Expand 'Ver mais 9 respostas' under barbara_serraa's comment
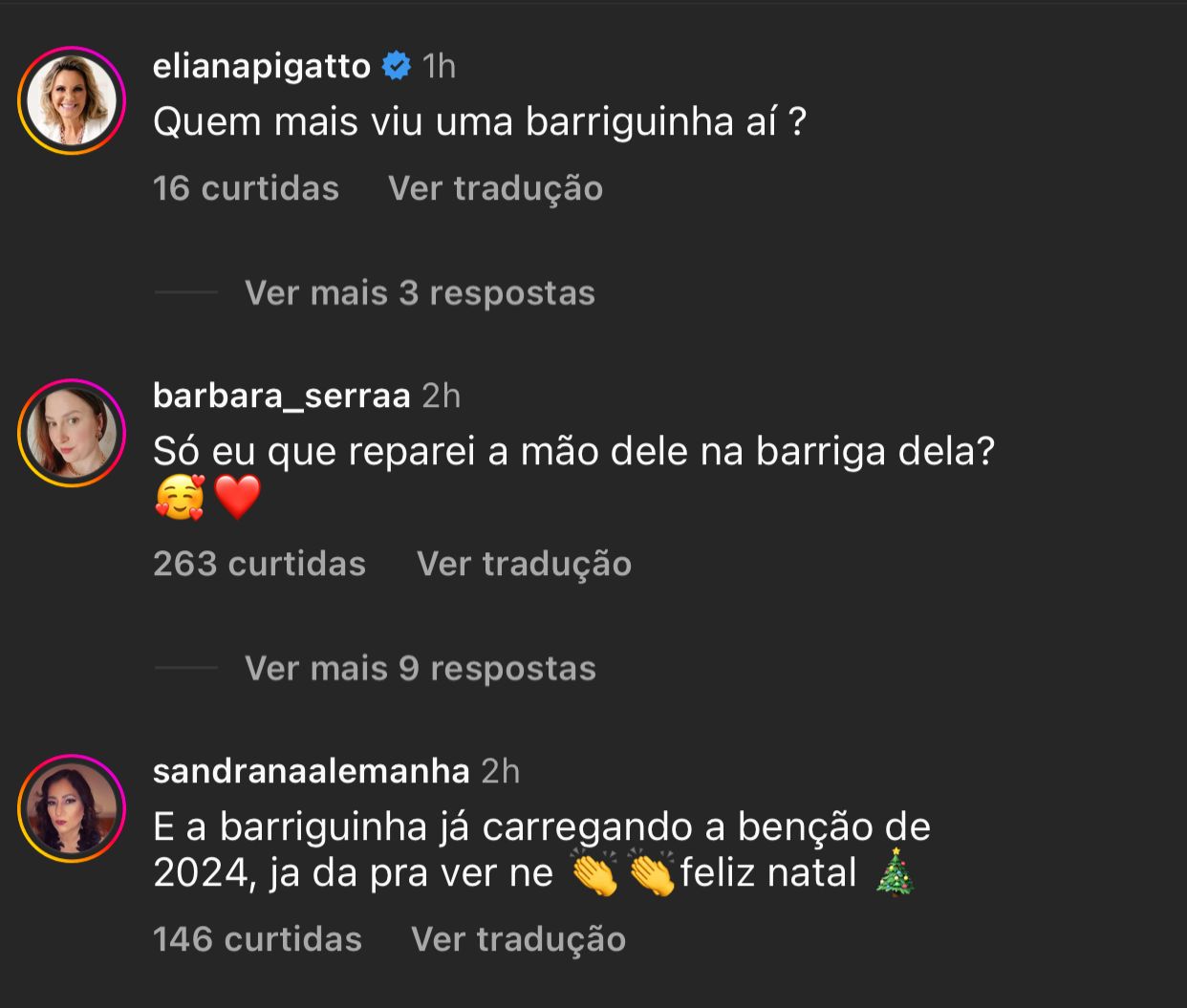Image resolution: width=1187 pixels, height=1008 pixels. point(419,667)
